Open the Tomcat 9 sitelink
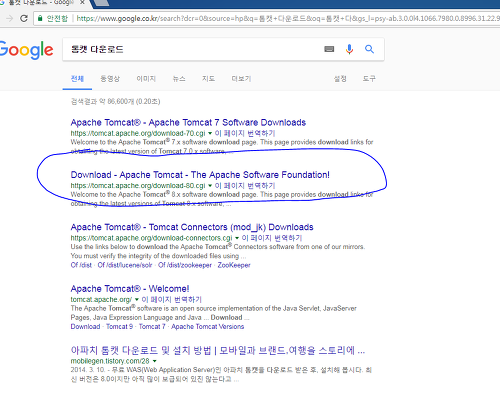Image resolution: width=500 pixels, height=397 pixels. tap(119, 327)
